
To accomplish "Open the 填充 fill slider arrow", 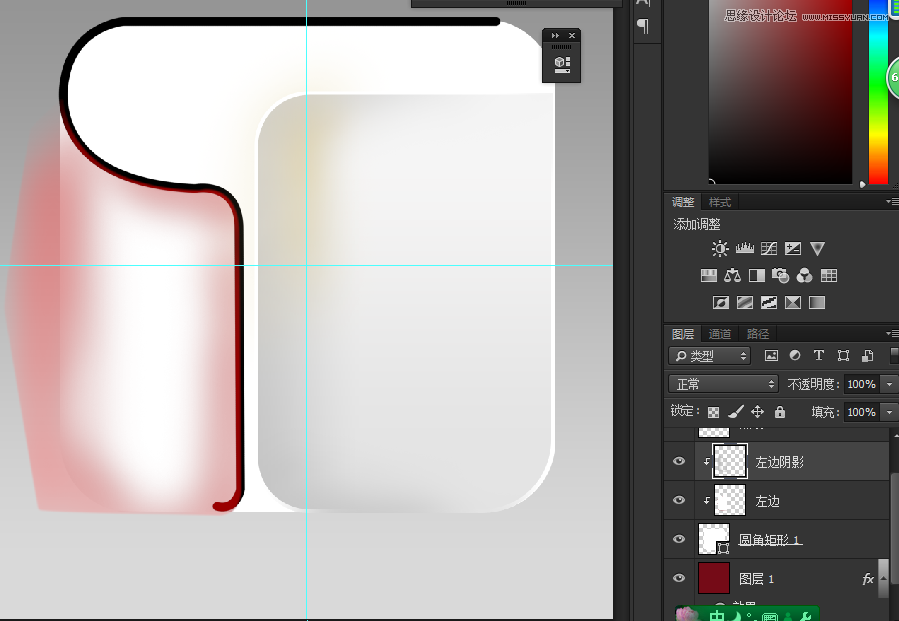I will click(x=890, y=412).
